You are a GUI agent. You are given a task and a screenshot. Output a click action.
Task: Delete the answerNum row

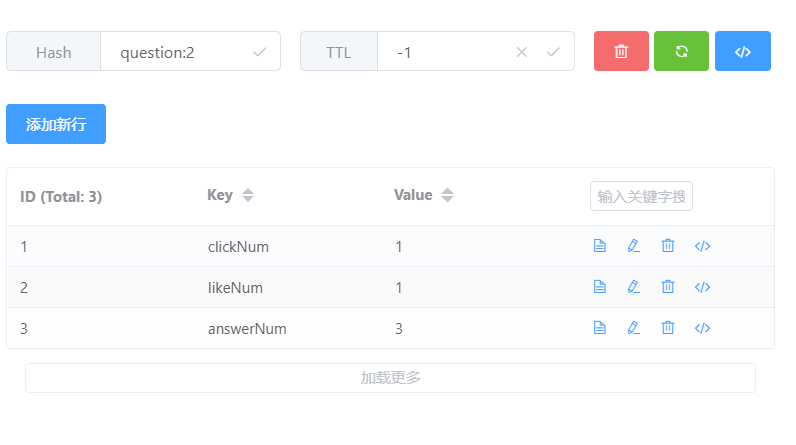coord(667,327)
